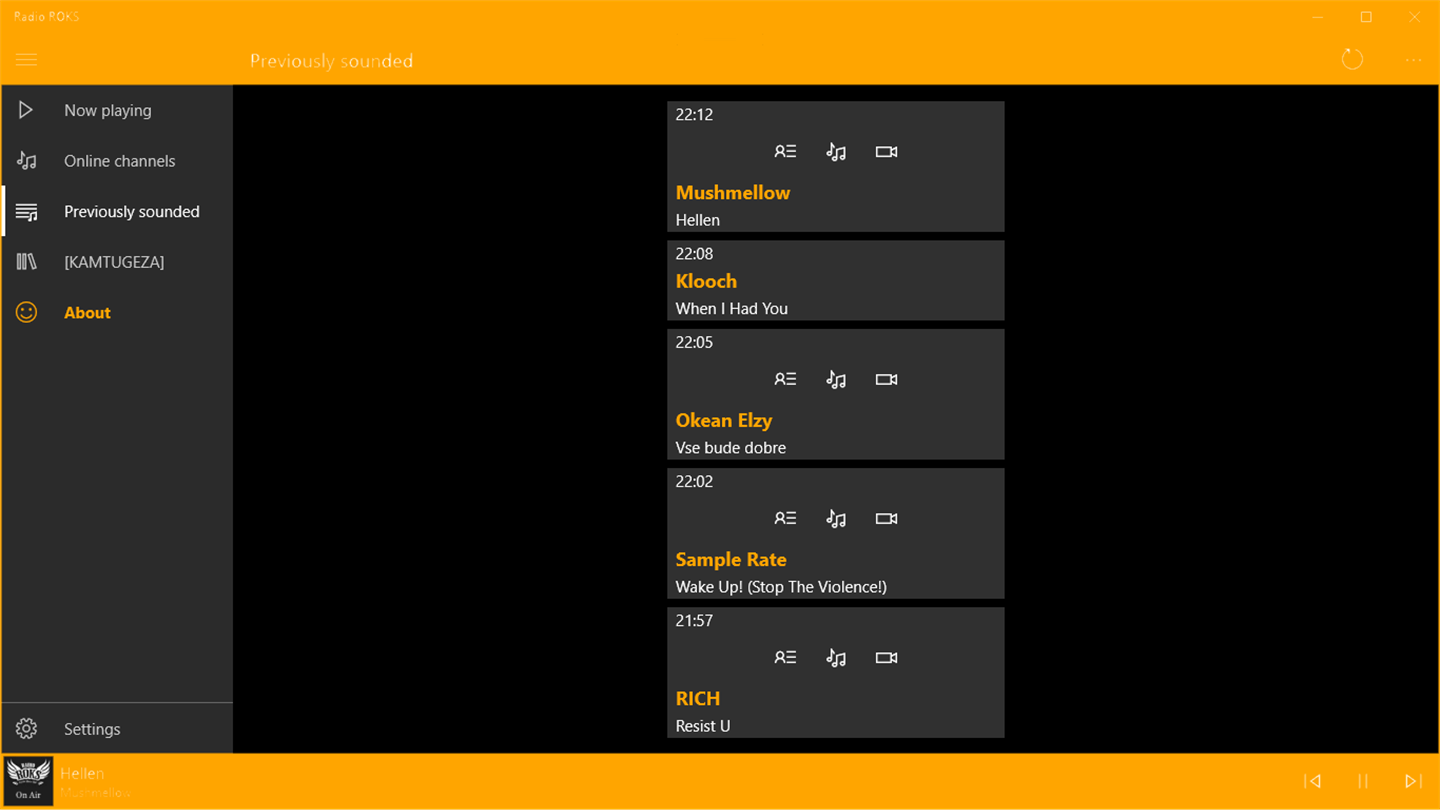This screenshot has width=1440, height=810.
Task: Click the Hellen title in Mushmellow card
Action: coord(698,220)
